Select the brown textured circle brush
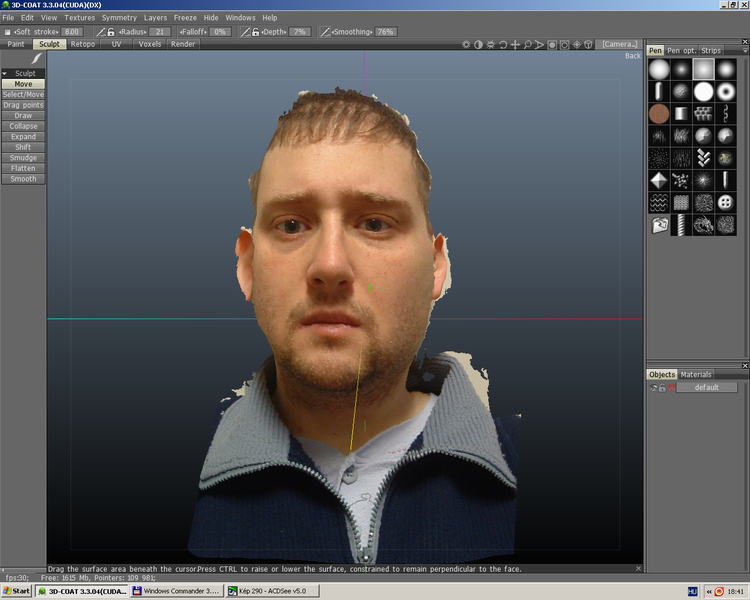Screen dimensions: 750x600 click(x=658, y=113)
